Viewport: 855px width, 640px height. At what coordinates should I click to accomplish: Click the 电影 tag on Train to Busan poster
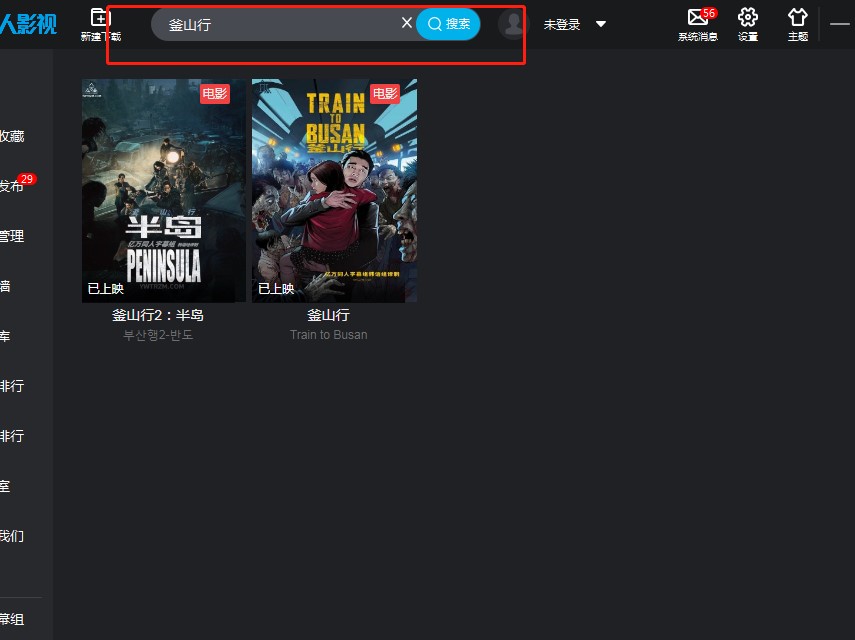[385, 94]
